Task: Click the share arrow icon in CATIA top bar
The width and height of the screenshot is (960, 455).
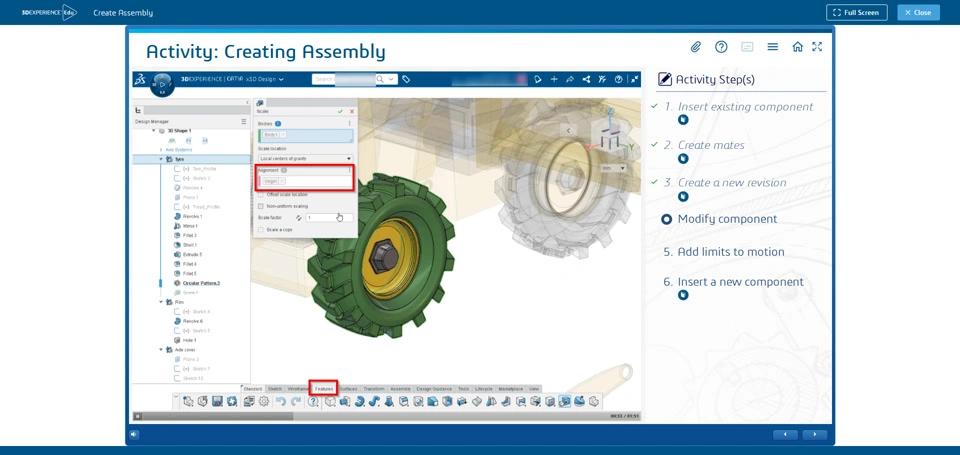Action: pyautogui.click(x=570, y=79)
